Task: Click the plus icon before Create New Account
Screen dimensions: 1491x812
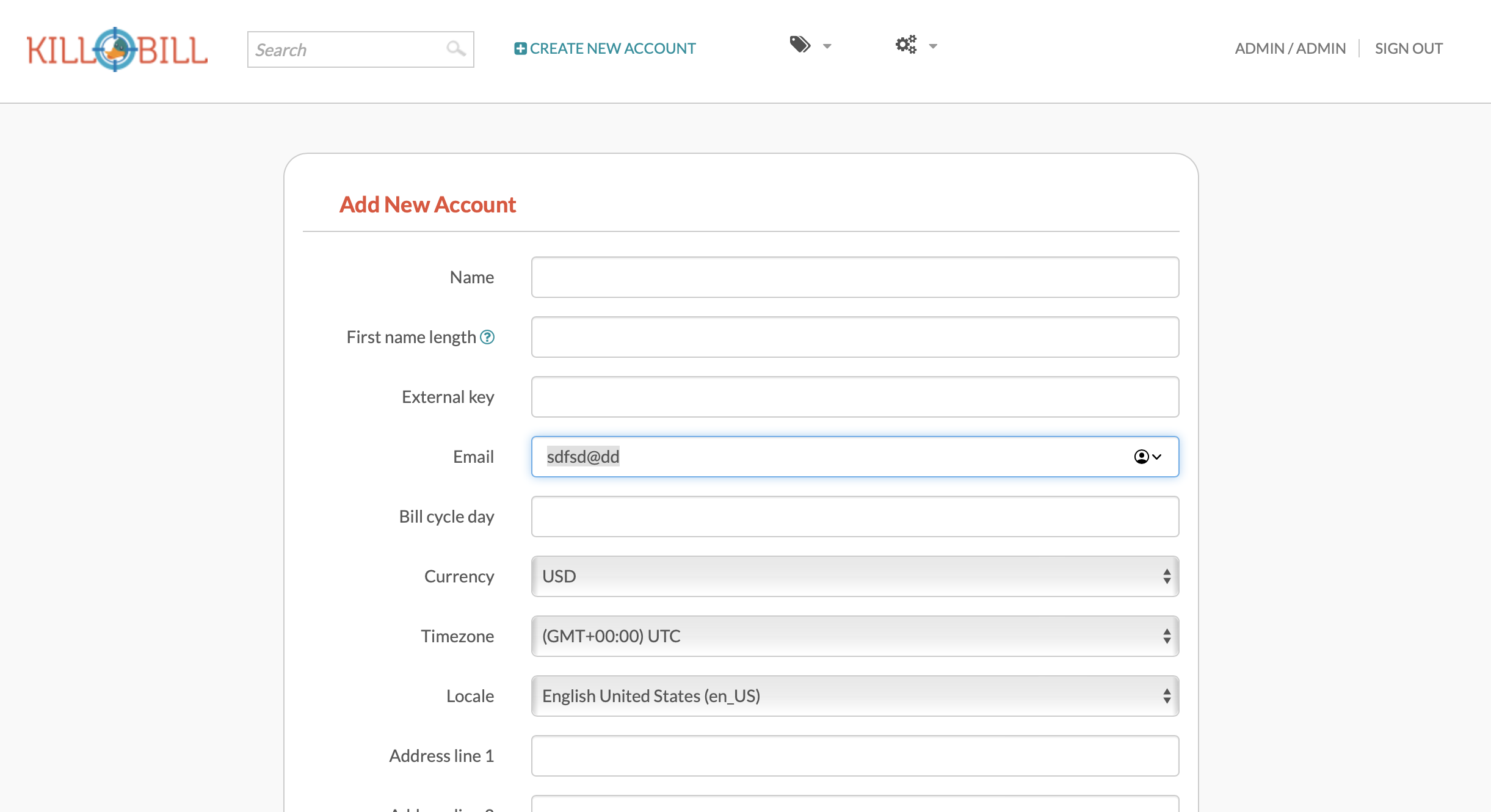Action: point(520,48)
